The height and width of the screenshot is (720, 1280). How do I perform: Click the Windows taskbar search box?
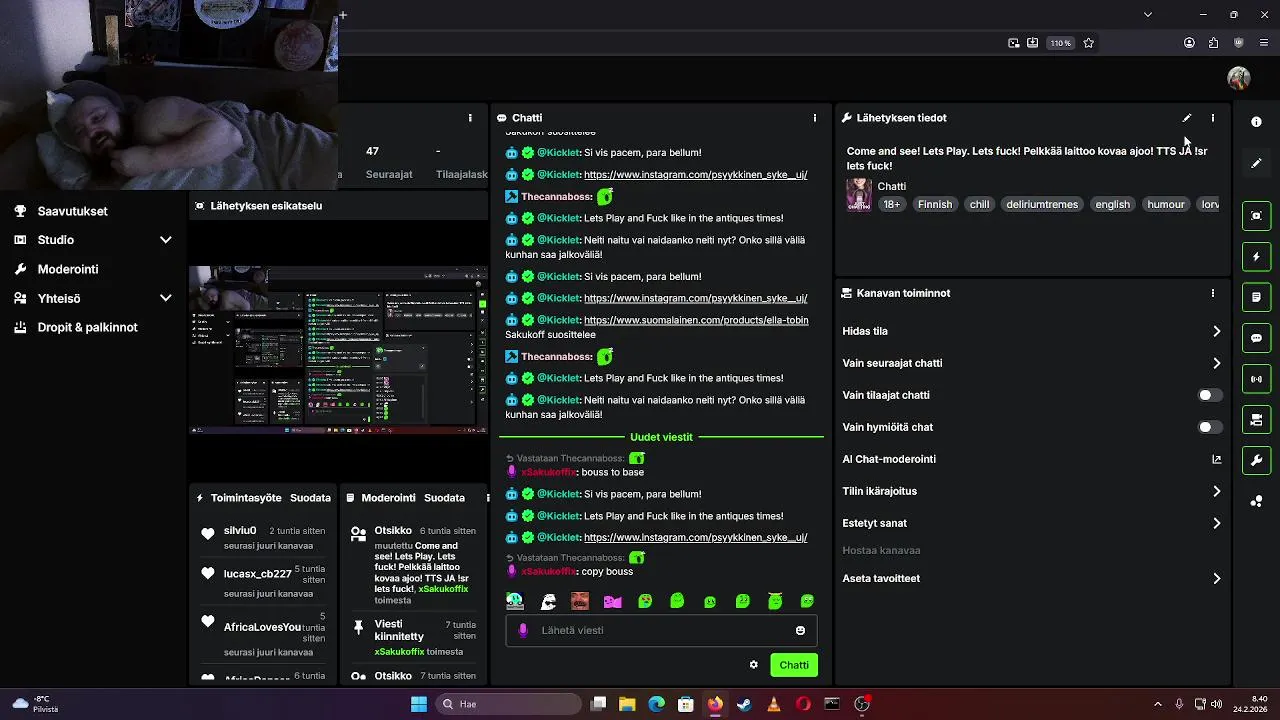click(508, 704)
